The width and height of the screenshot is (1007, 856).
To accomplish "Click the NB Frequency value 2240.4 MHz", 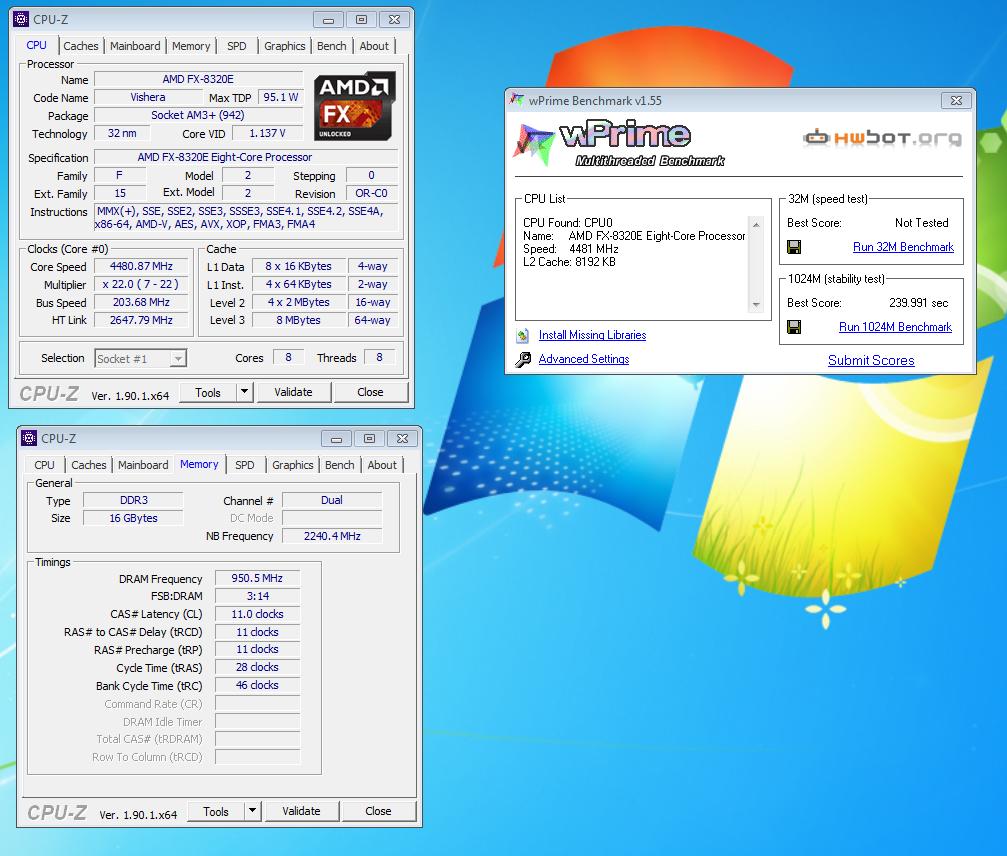I will 332,536.
